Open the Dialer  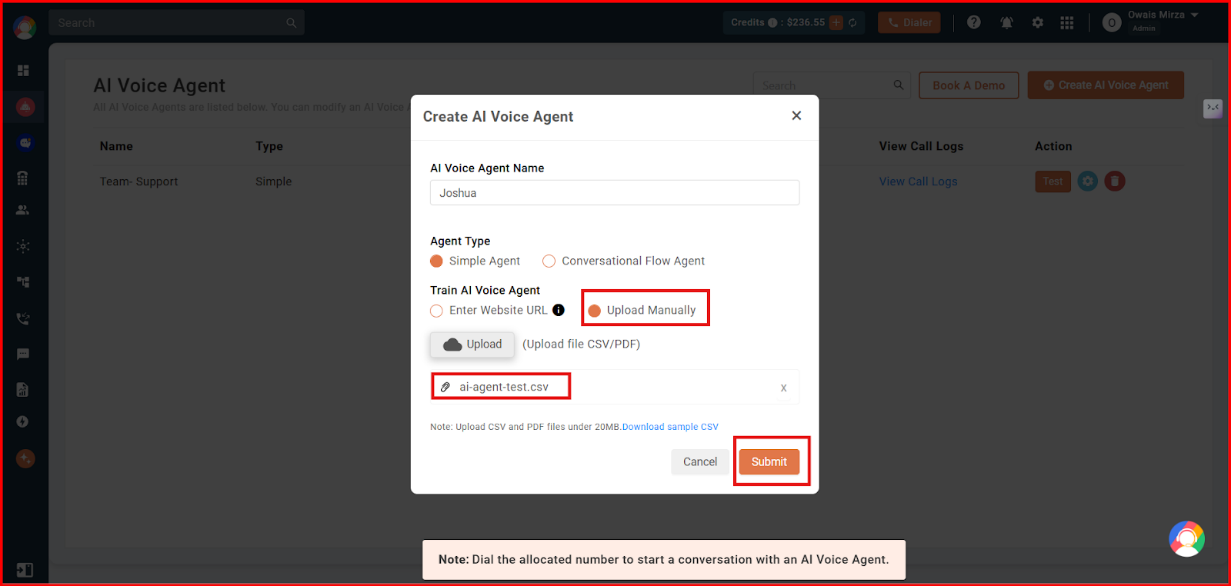(x=909, y=22)
